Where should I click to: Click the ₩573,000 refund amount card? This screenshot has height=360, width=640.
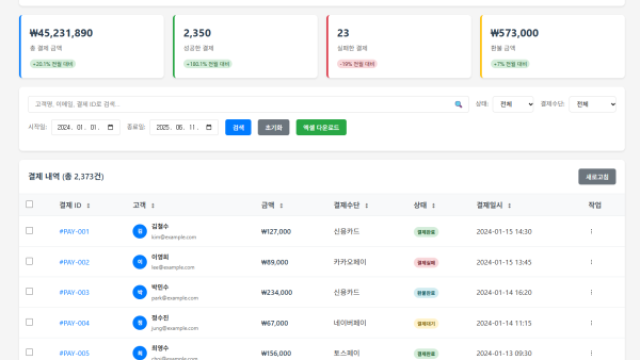pos(553,47)
